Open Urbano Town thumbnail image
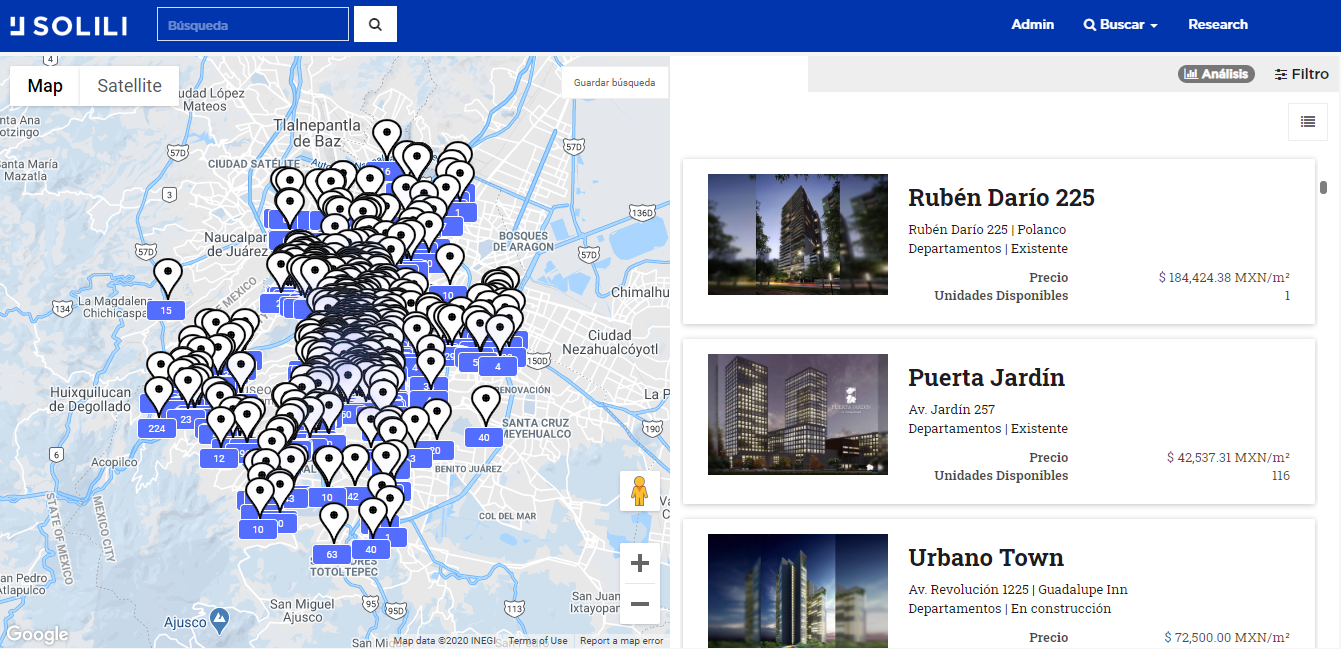This screenshot has height=649, width=1341. [798, 591]
